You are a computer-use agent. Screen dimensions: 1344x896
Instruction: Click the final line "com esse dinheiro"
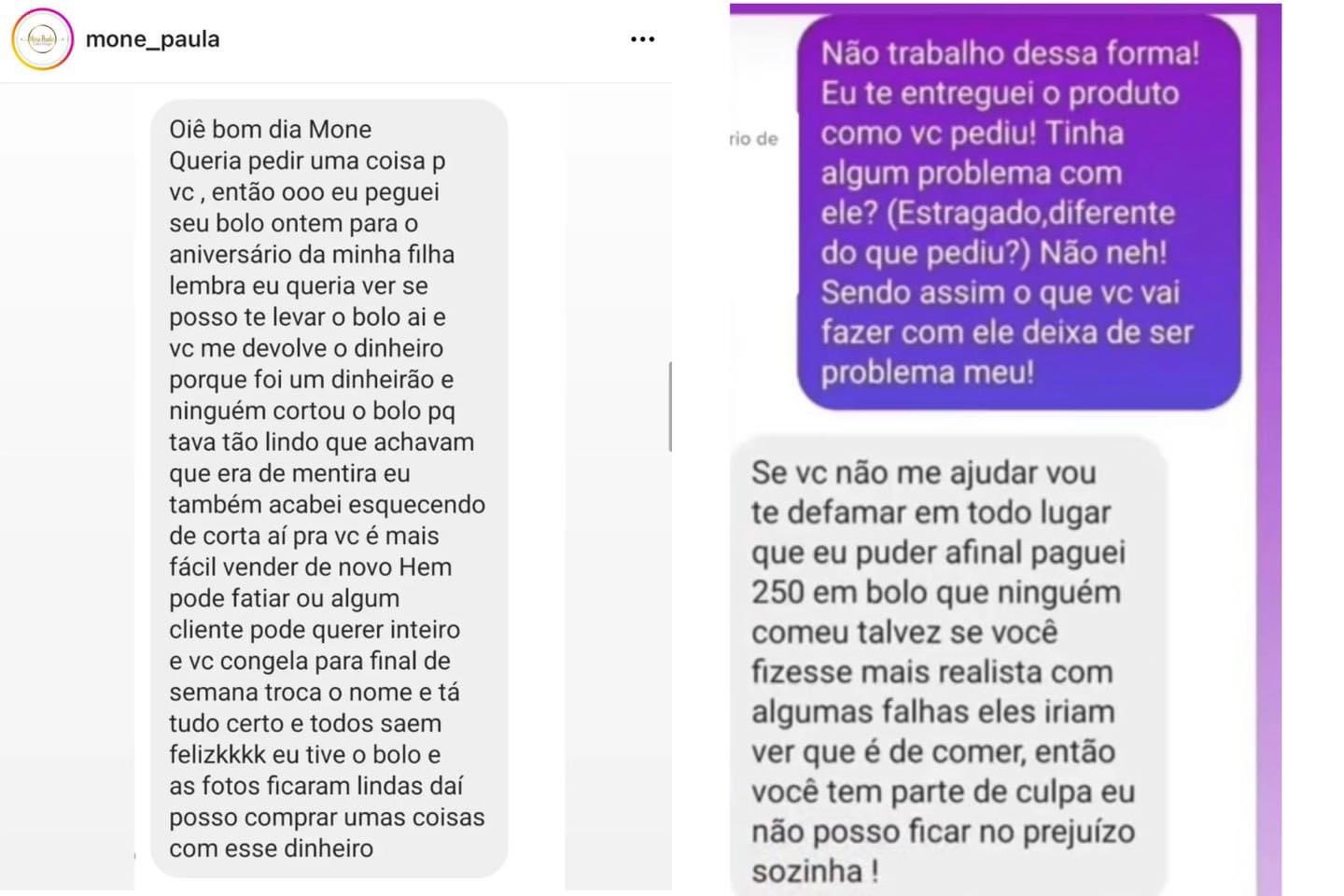point(271,848)
